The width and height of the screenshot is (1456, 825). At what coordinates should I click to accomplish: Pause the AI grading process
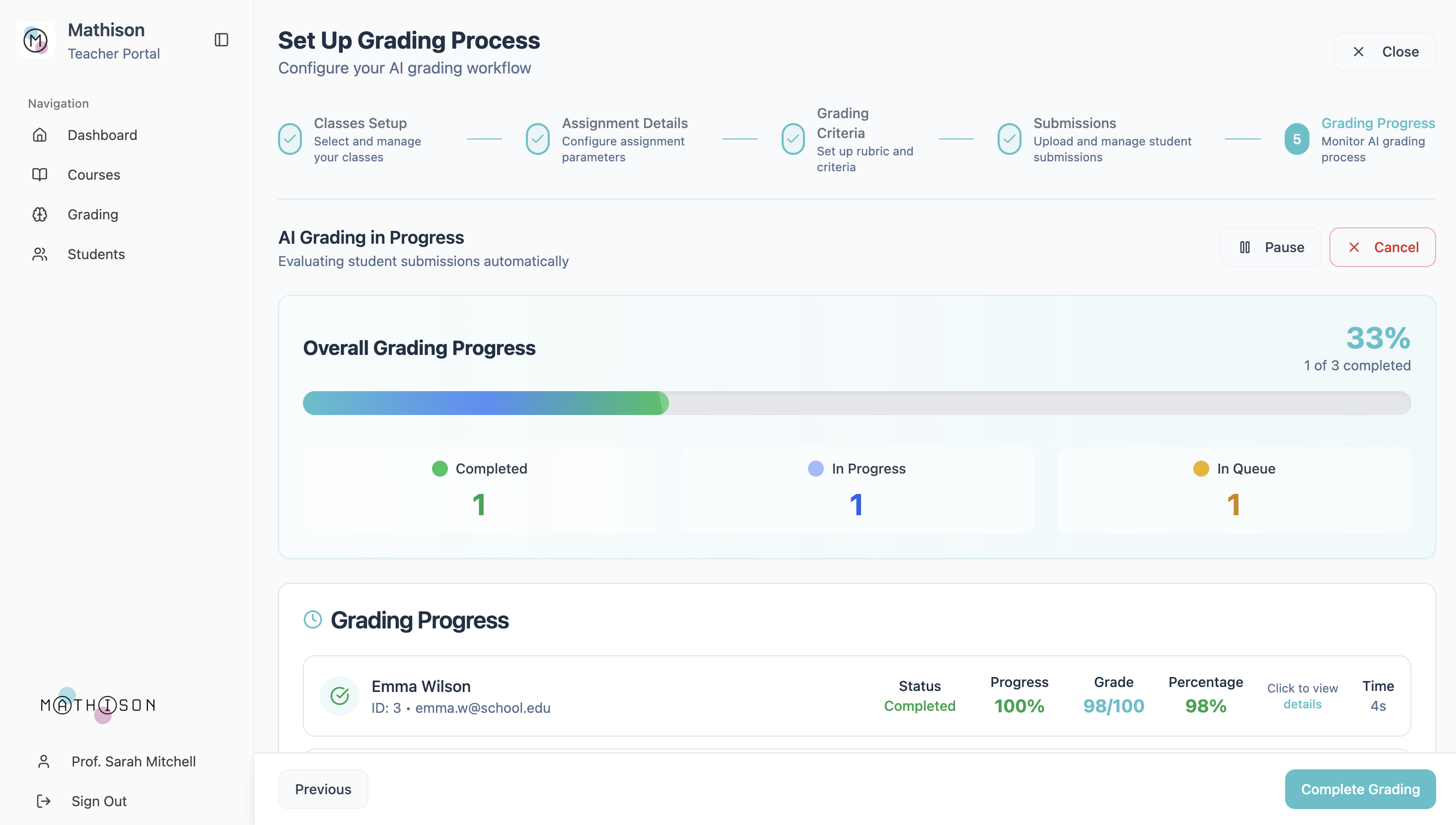[1271, 247]
